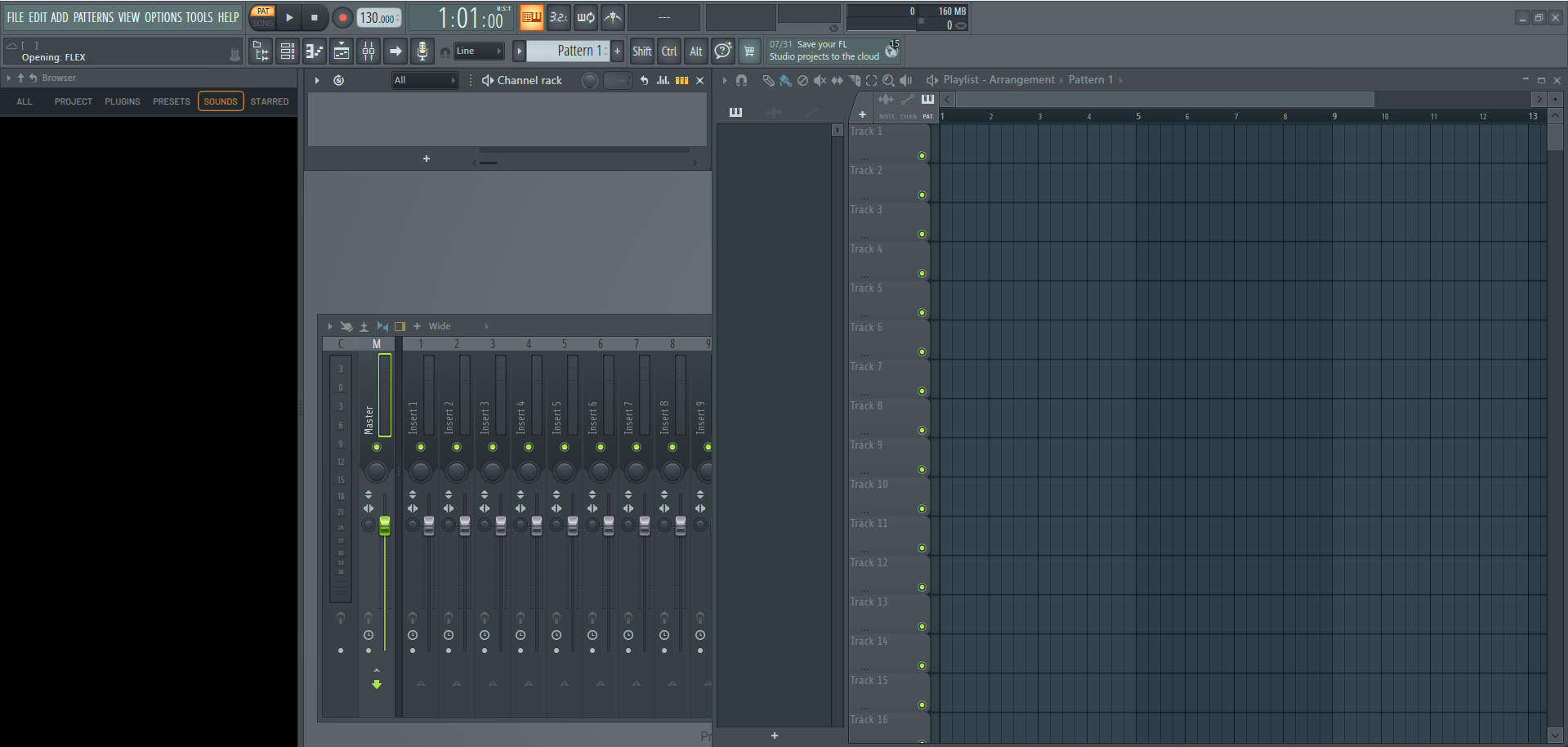
Task: Select the Draw pencil tool in Playlist
Action: pos(768,80)
